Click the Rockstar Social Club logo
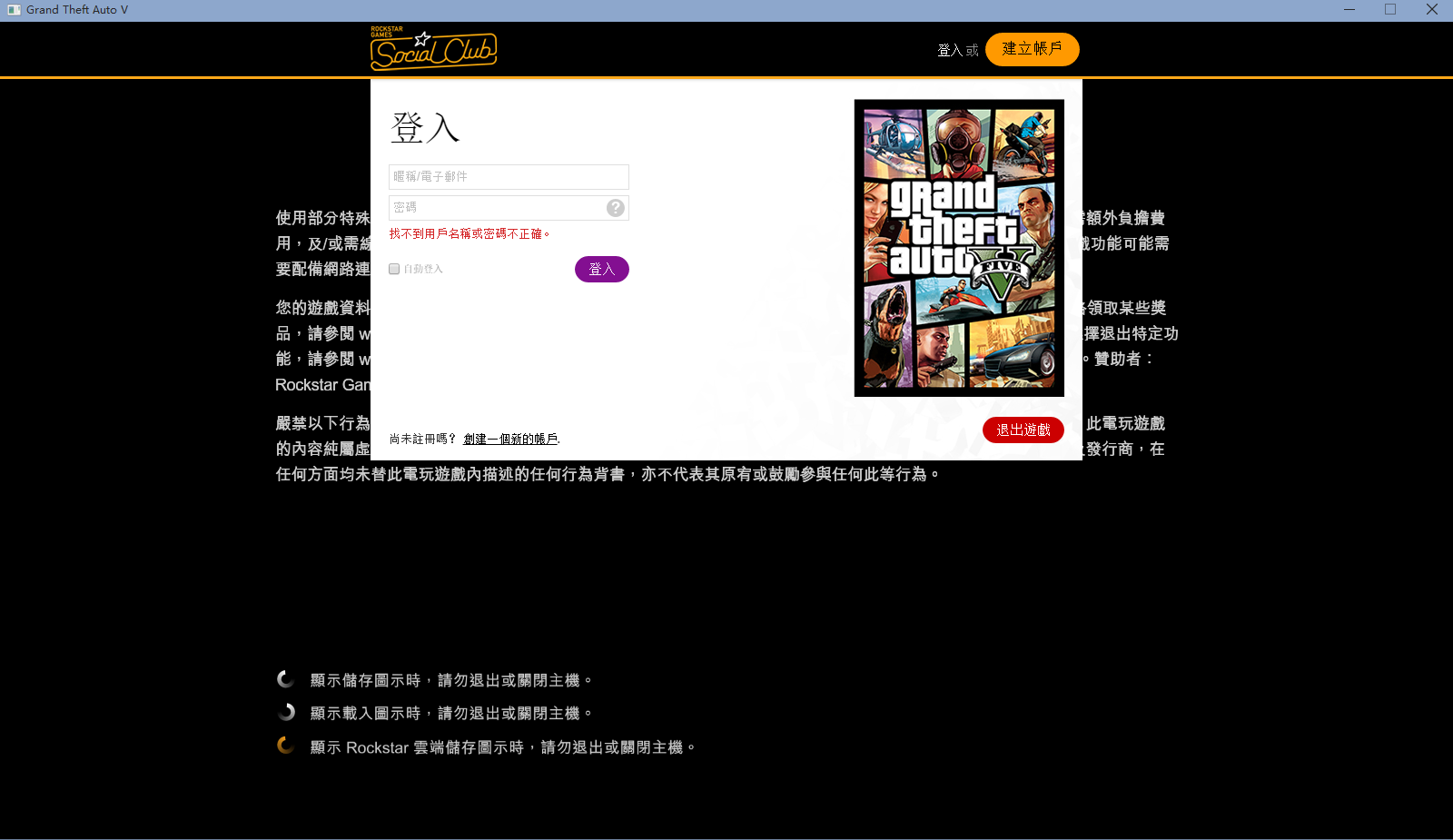1453x840 pixels. coord(433,48)
